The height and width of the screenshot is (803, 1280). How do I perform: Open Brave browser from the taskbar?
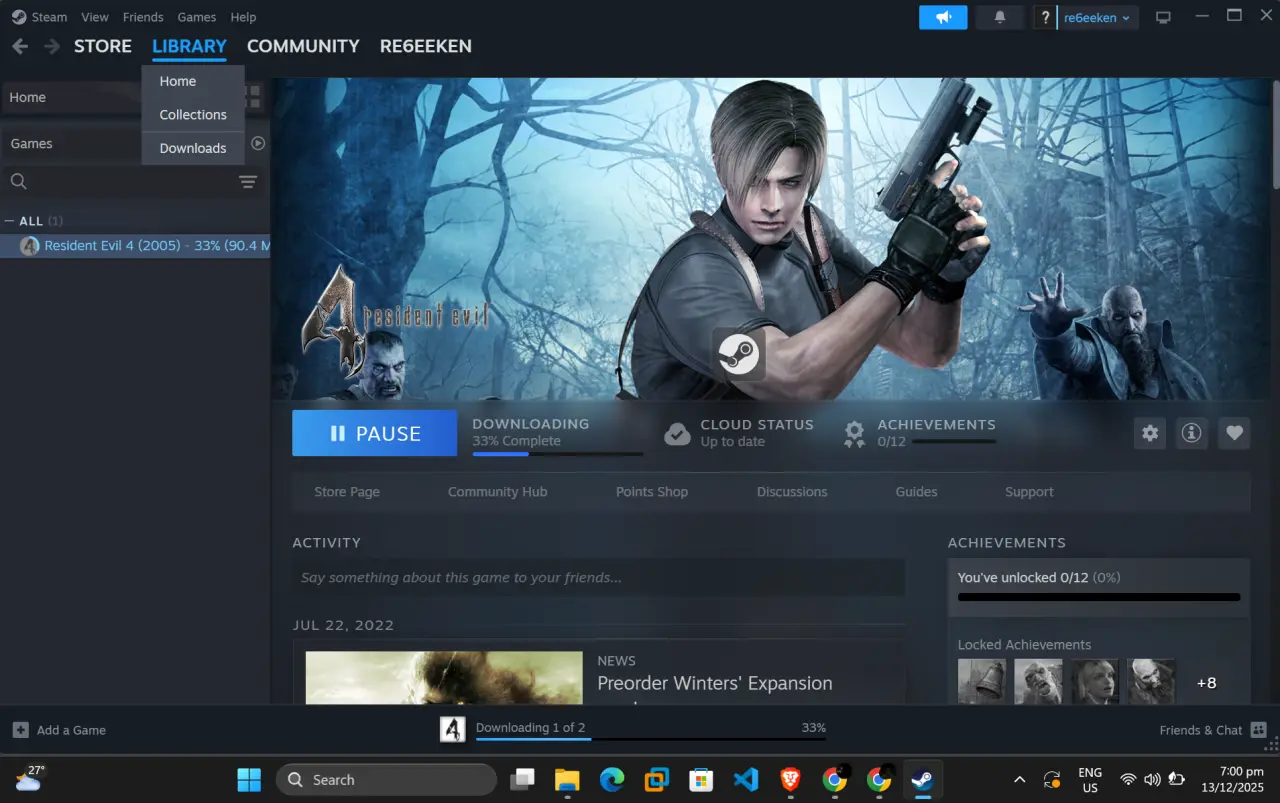[790, 779]
